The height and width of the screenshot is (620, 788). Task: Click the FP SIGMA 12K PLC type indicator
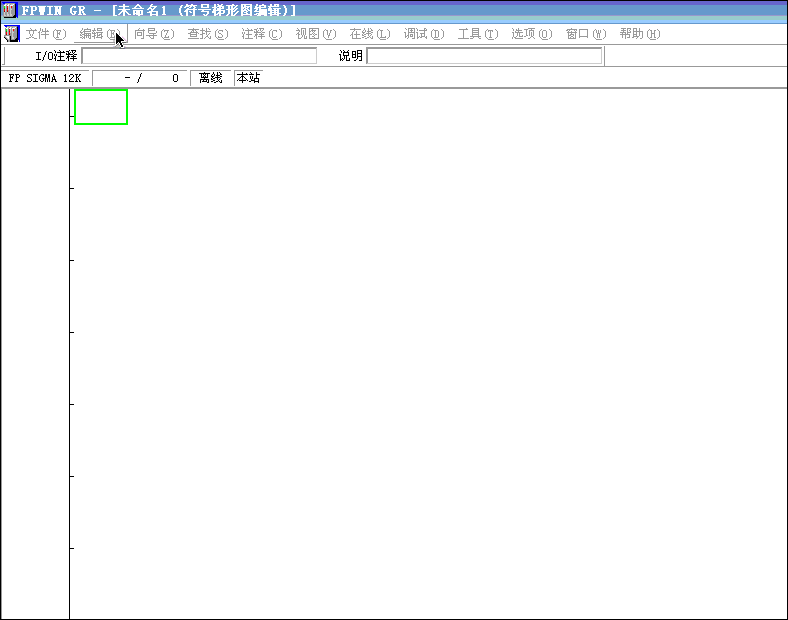coord(45,78)
